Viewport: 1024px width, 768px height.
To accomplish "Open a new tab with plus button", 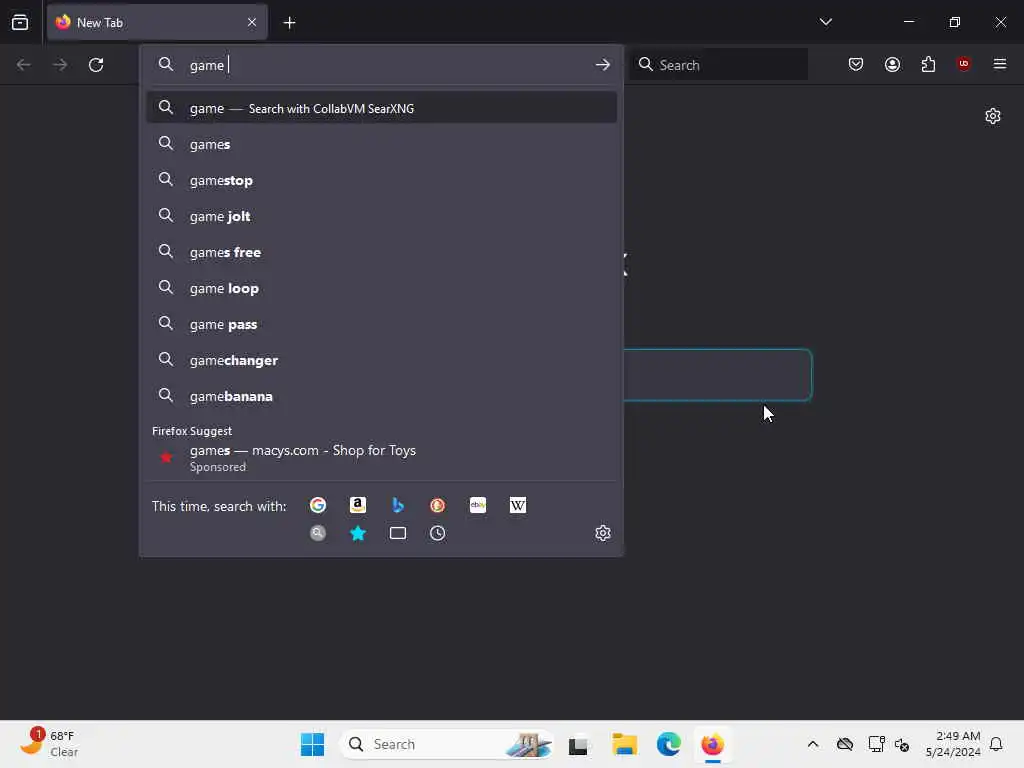I will coord(289,23).
